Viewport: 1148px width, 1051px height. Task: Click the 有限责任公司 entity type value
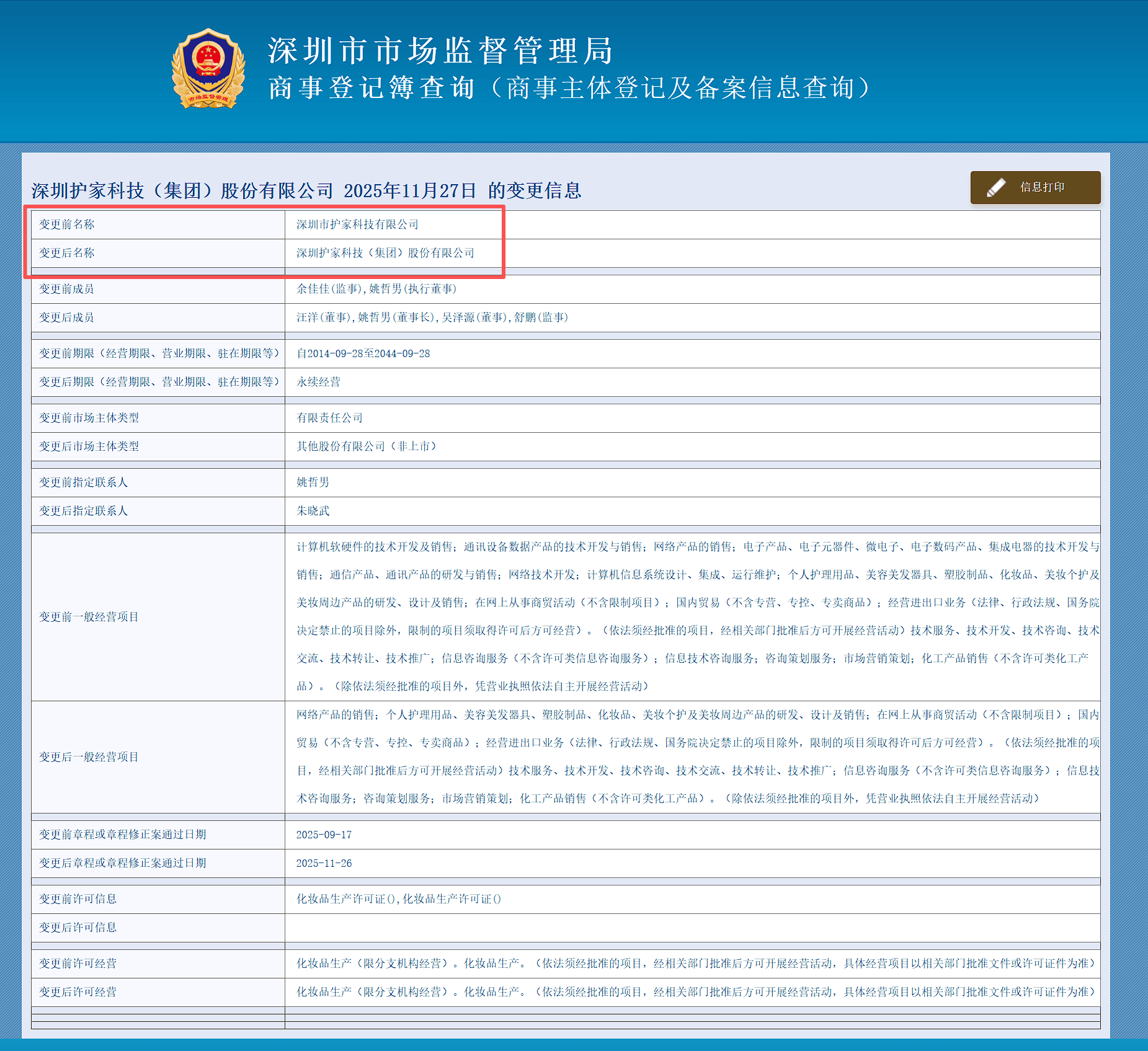[x=329, y=418]
